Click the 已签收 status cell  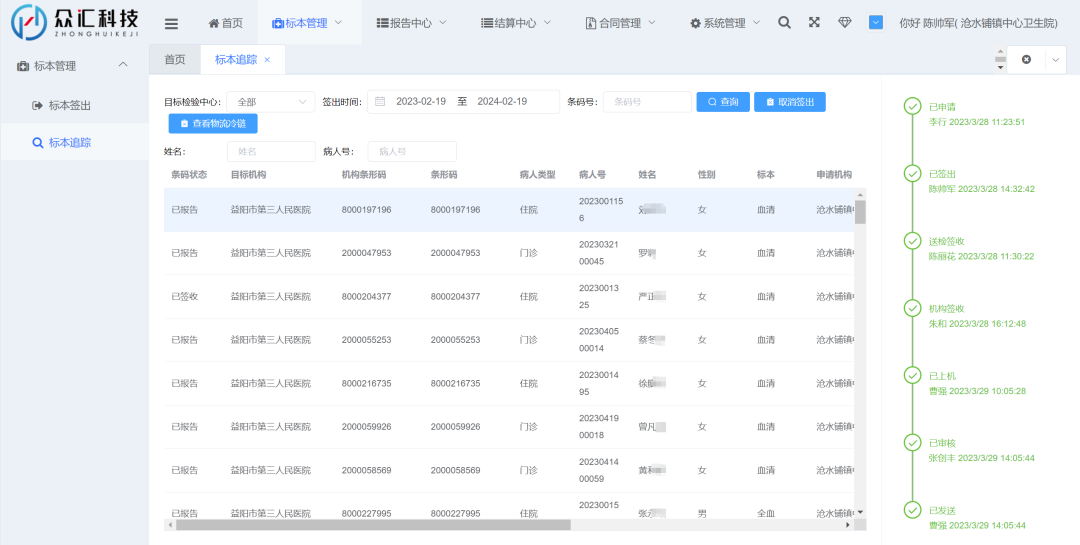[x=185, y=296]
